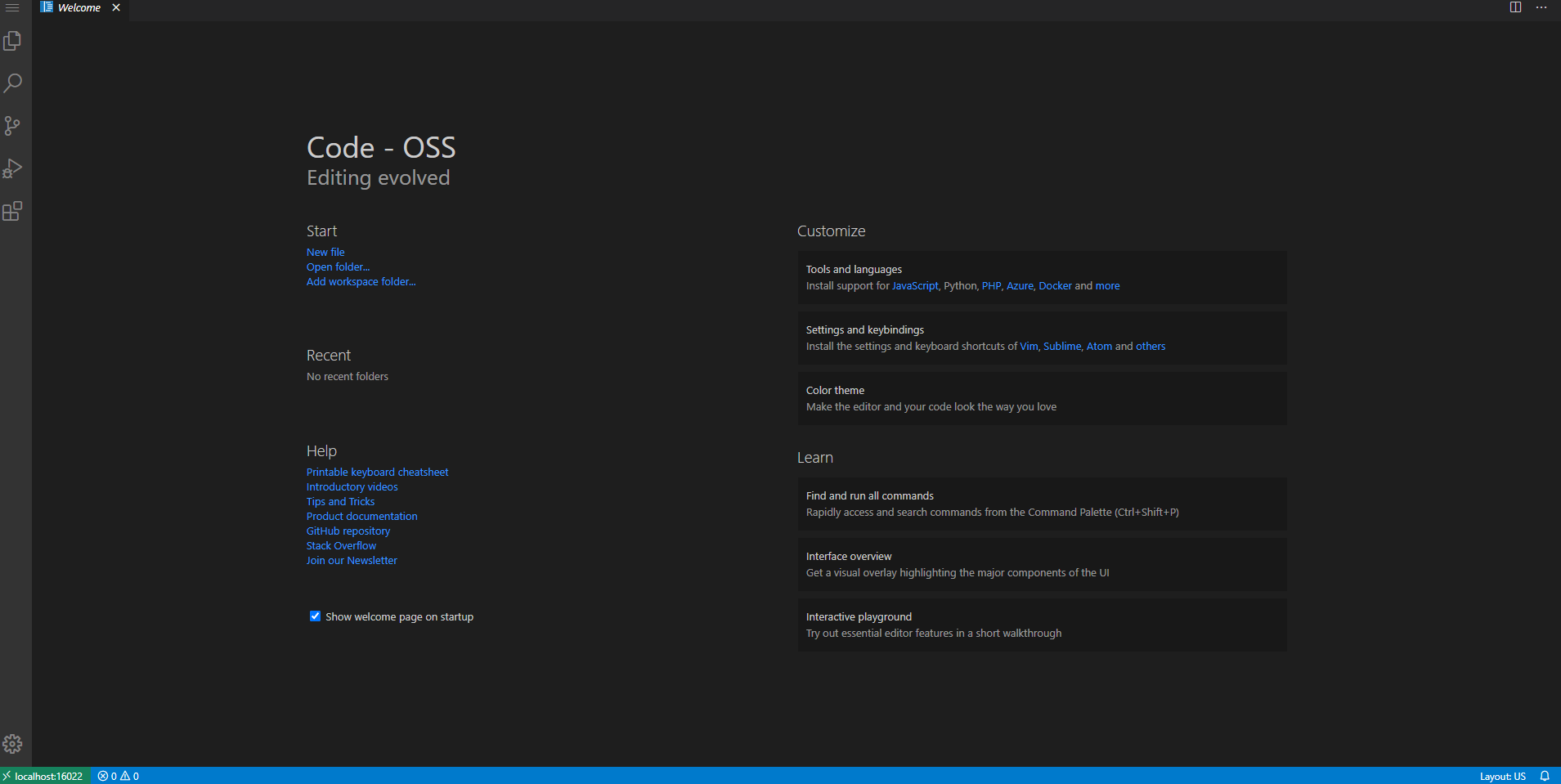The height and width of the screenshot is (784, 1561).
Task: Open the Search view
Action: coord(12,83)
